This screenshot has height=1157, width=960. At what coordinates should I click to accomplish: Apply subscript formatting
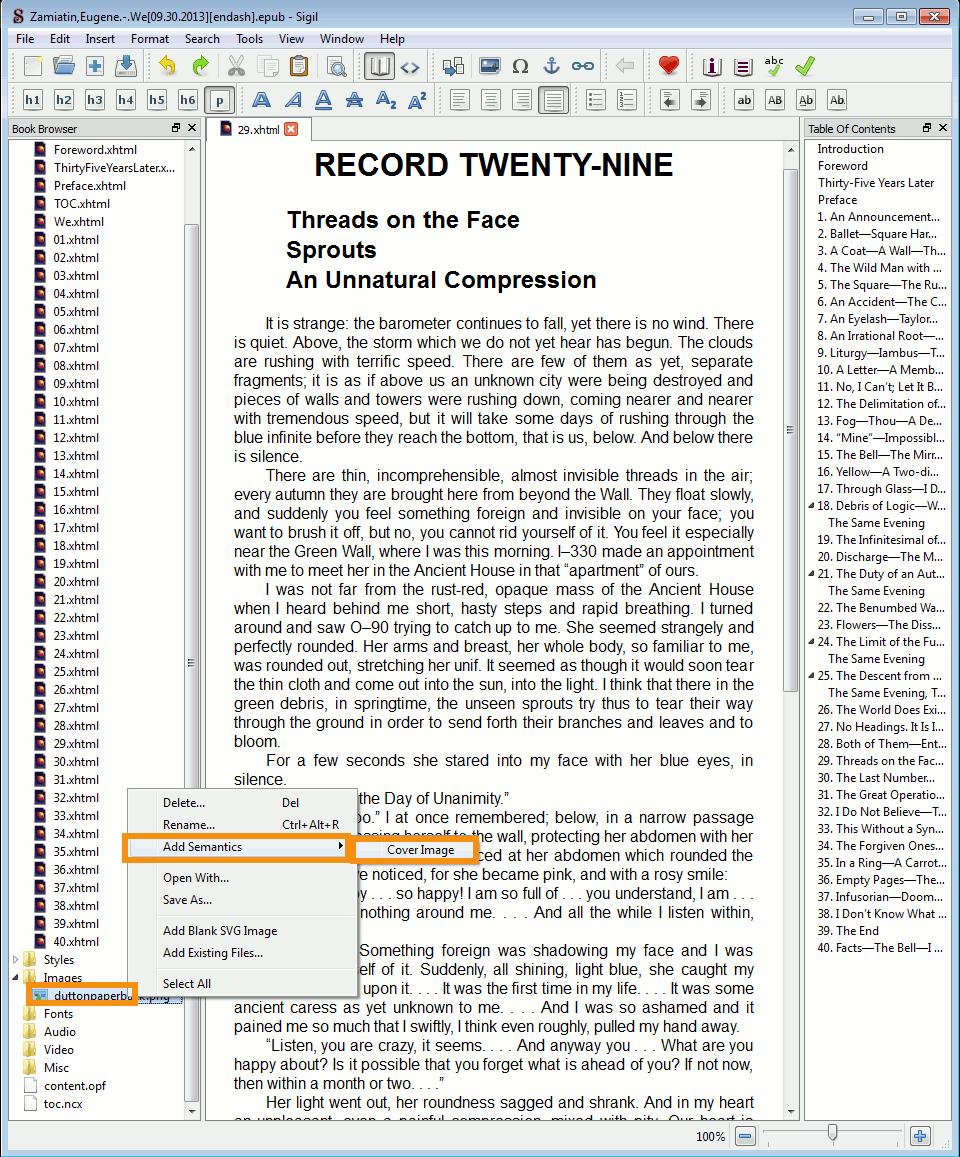pyautogui.click(x=386, y=100)
